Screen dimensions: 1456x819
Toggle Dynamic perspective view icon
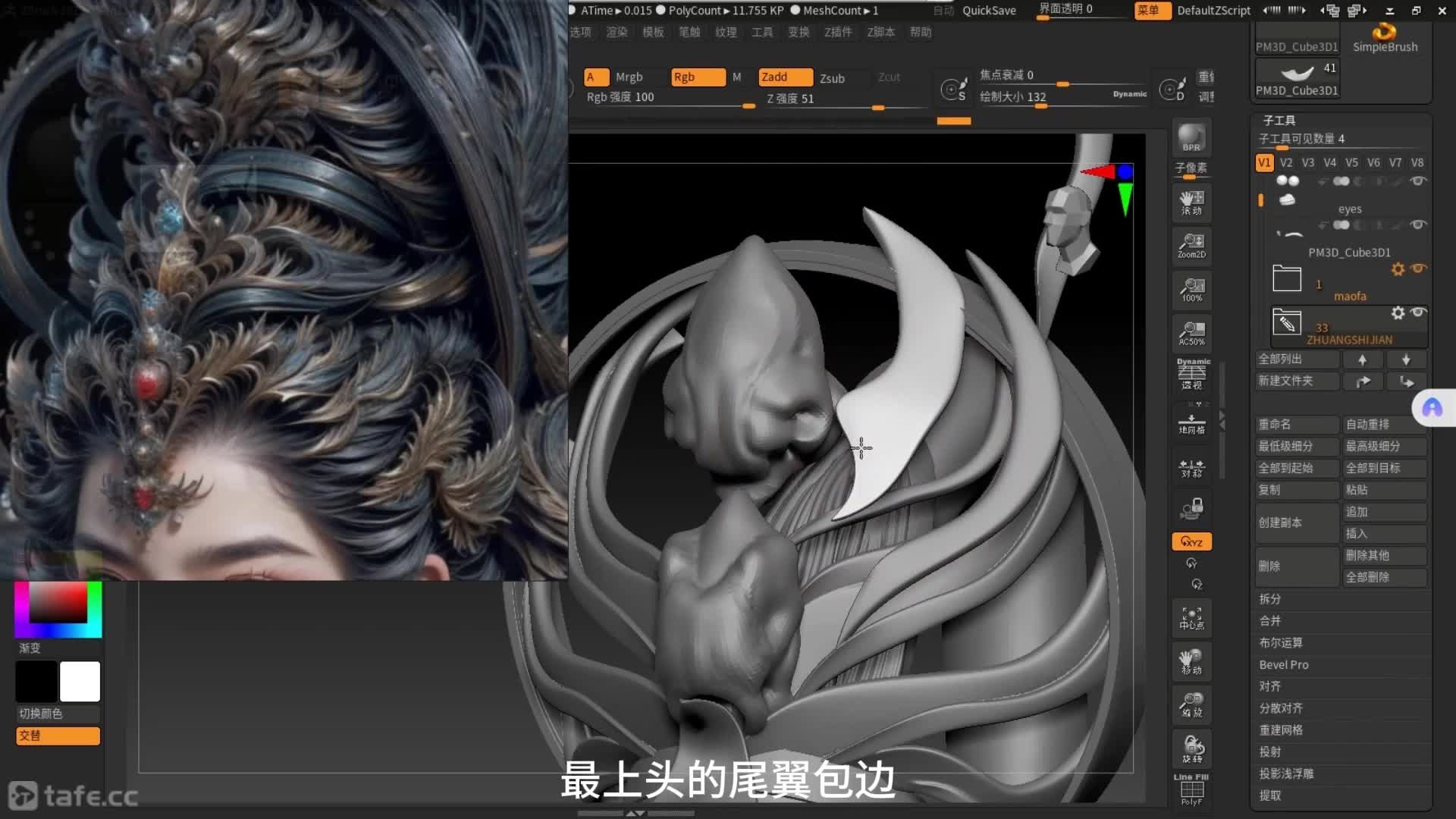(x=1192, y=375)
